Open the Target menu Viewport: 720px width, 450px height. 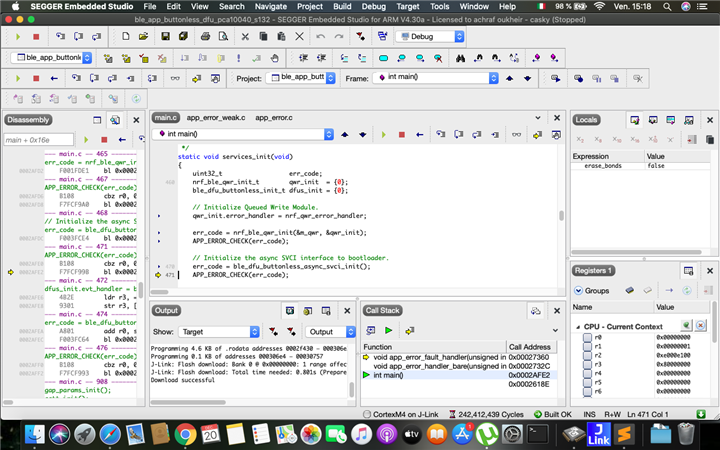click(x=407, y=6)
